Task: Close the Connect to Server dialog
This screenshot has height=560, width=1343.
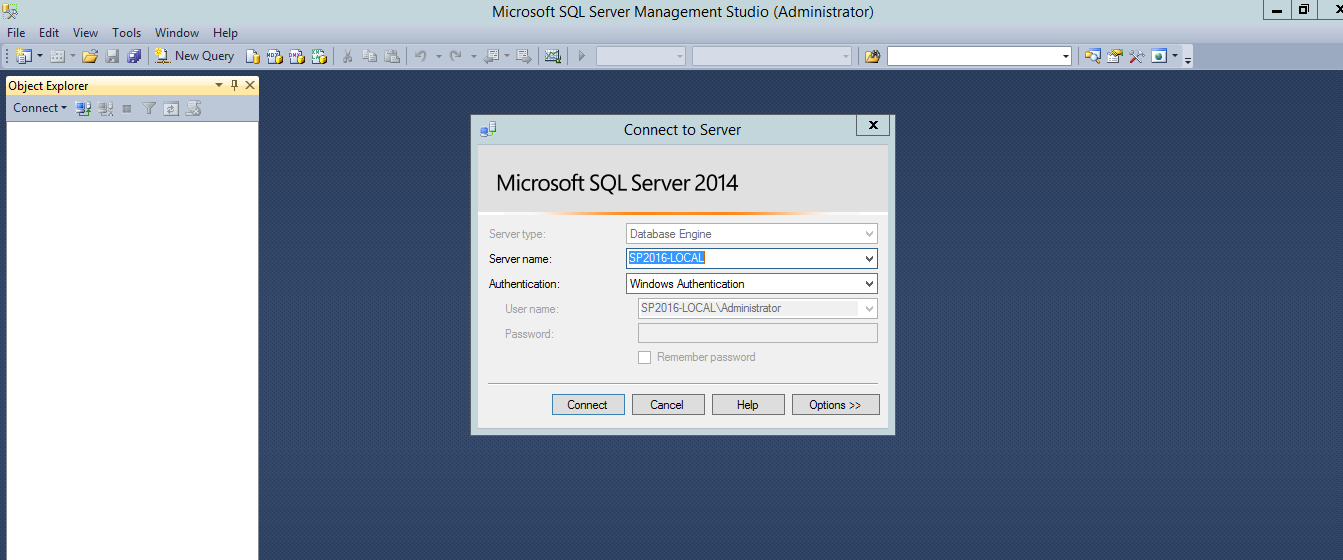Action: (x=873, y=125)
